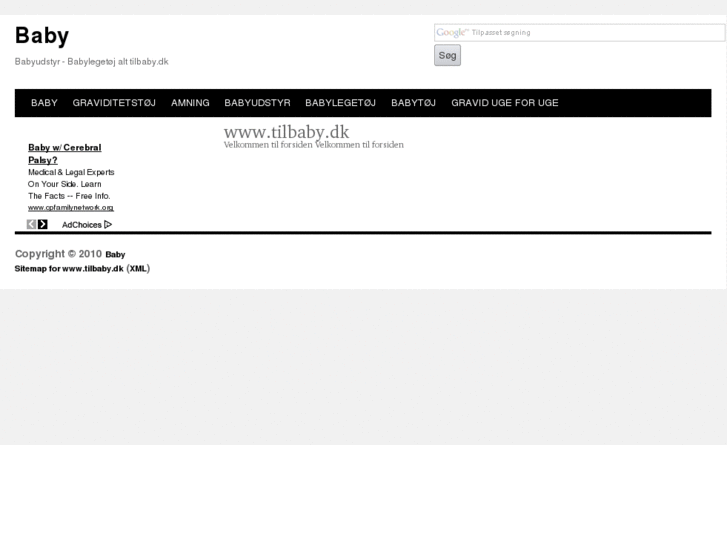Click the www.tilbaby.dk page heading
The width and height of the screenshot is (727, 545).
click(287, 132)
